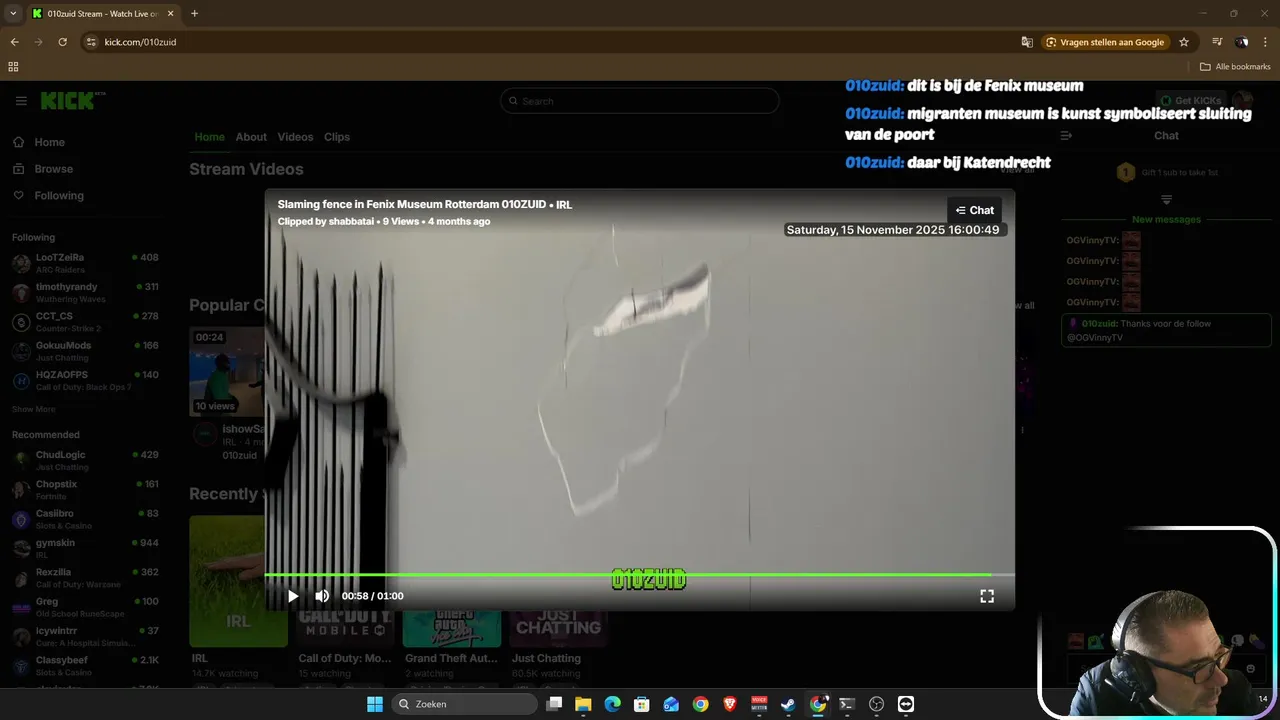
Task: Open CCT_CS channel in sidebar
Action: (85, 321)
